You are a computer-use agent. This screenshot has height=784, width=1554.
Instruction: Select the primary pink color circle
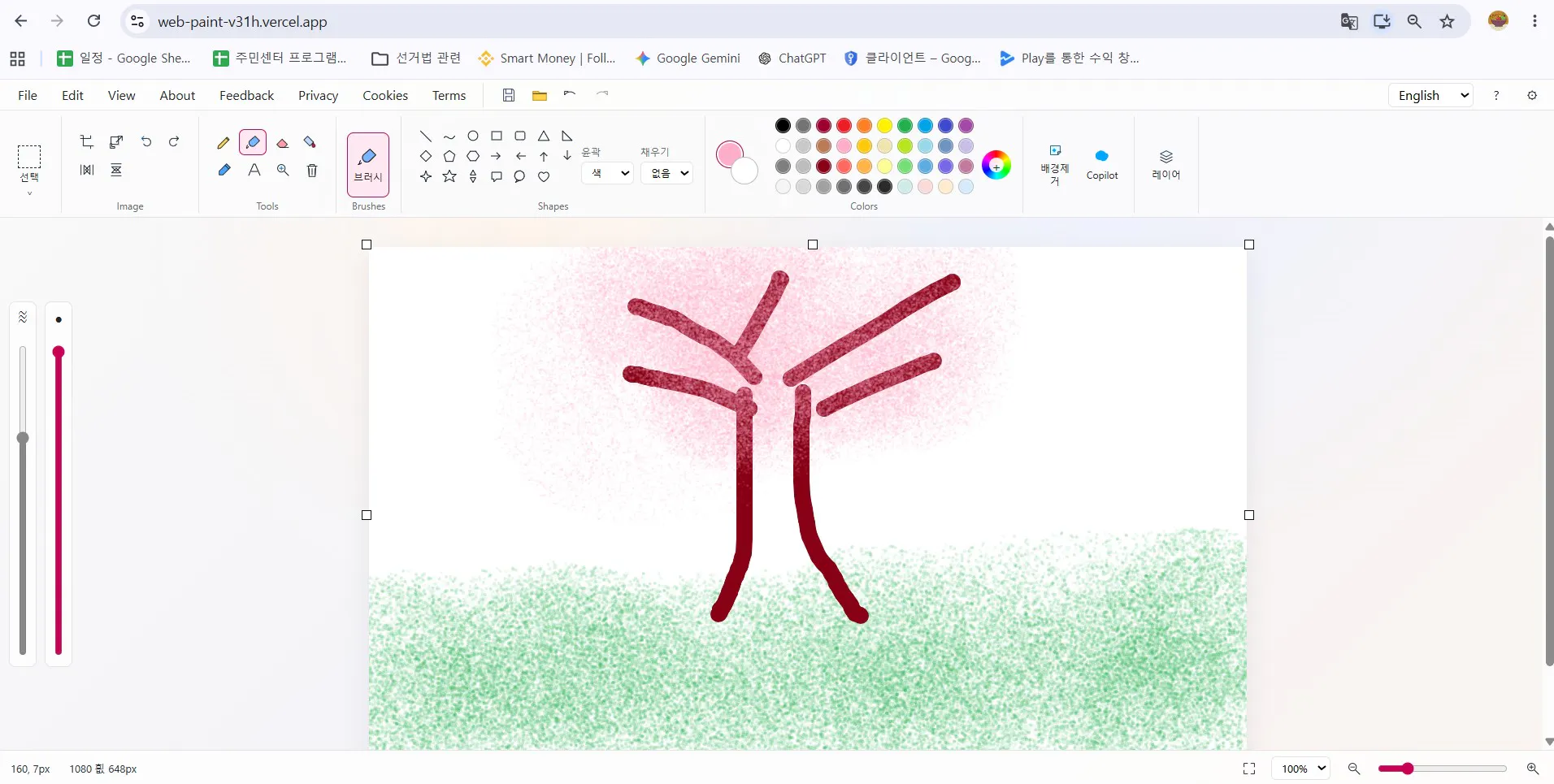[729, 154]
